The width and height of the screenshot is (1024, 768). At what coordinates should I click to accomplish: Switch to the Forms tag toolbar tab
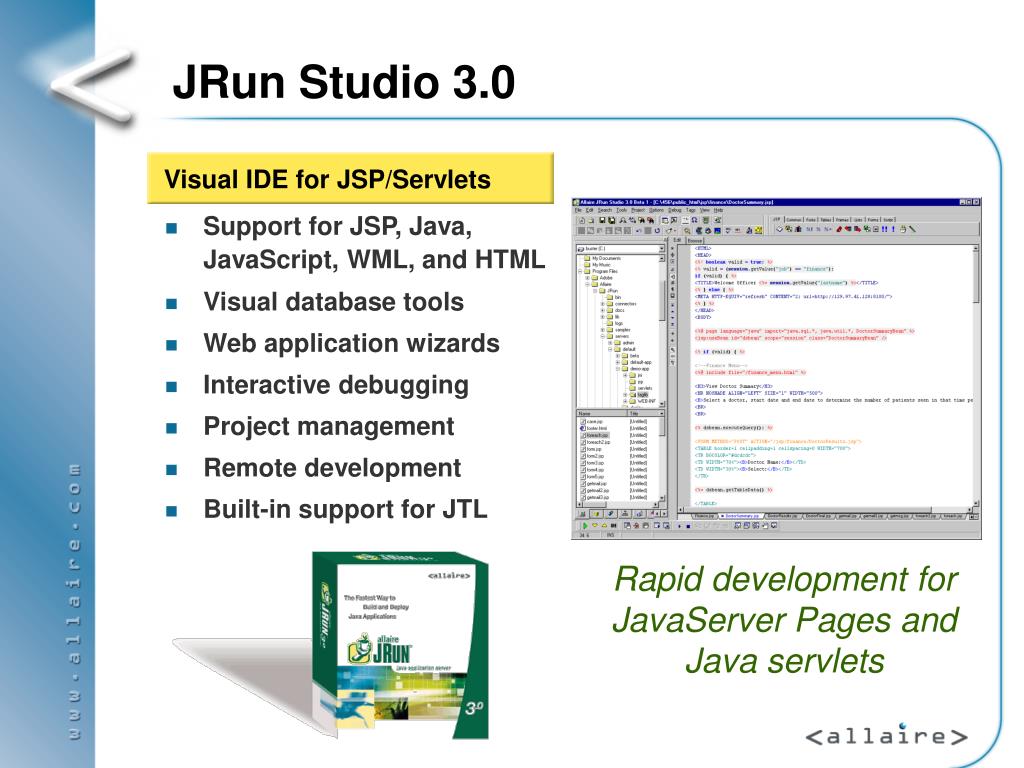pos(873,219)
